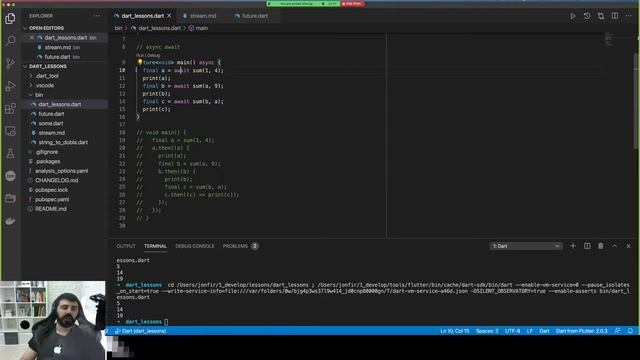Change language mode via Dart status item
This screenshot has width=640, height=360.
[544, 331]
